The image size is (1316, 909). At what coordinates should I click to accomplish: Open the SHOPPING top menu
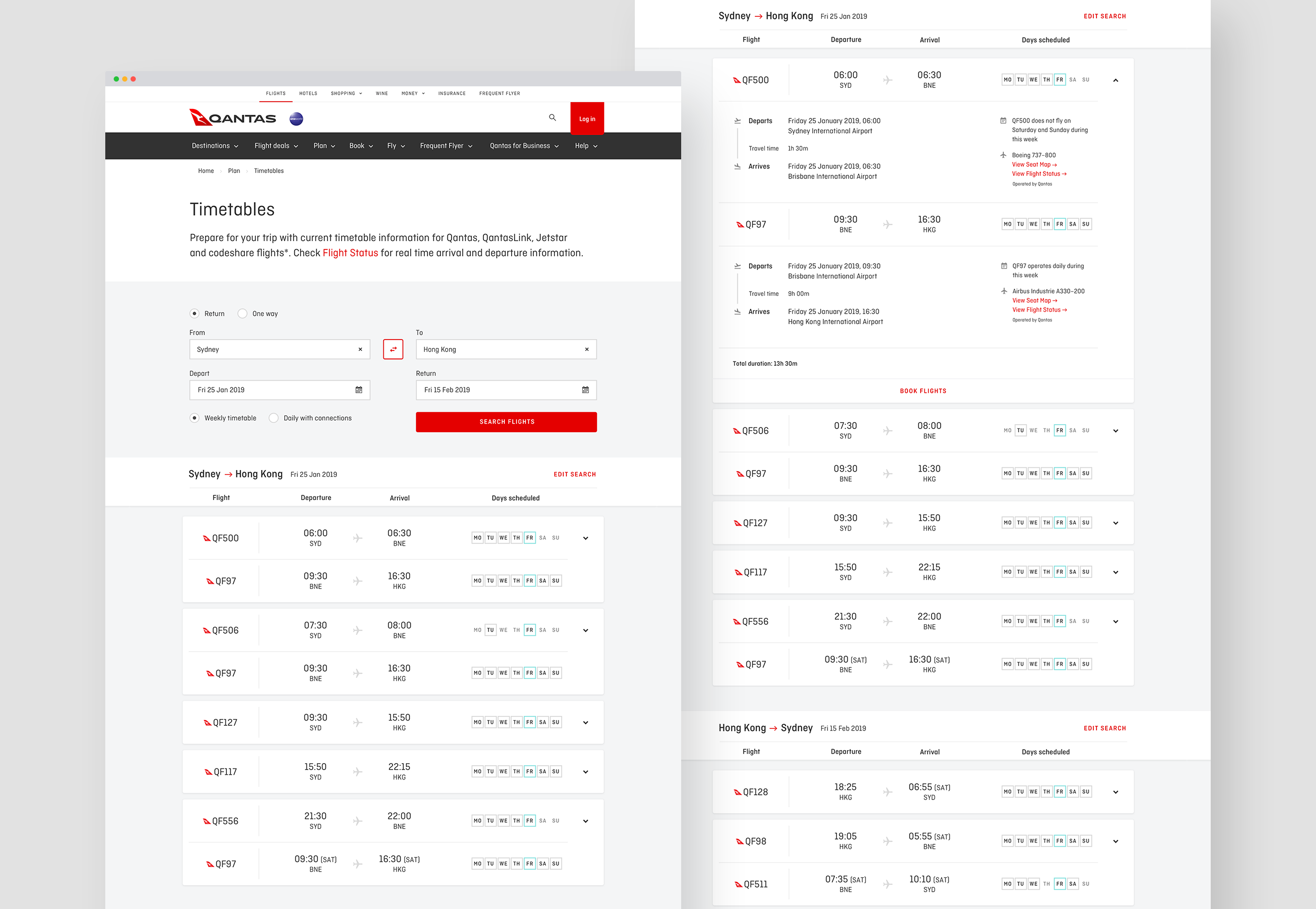click(346, 93)
